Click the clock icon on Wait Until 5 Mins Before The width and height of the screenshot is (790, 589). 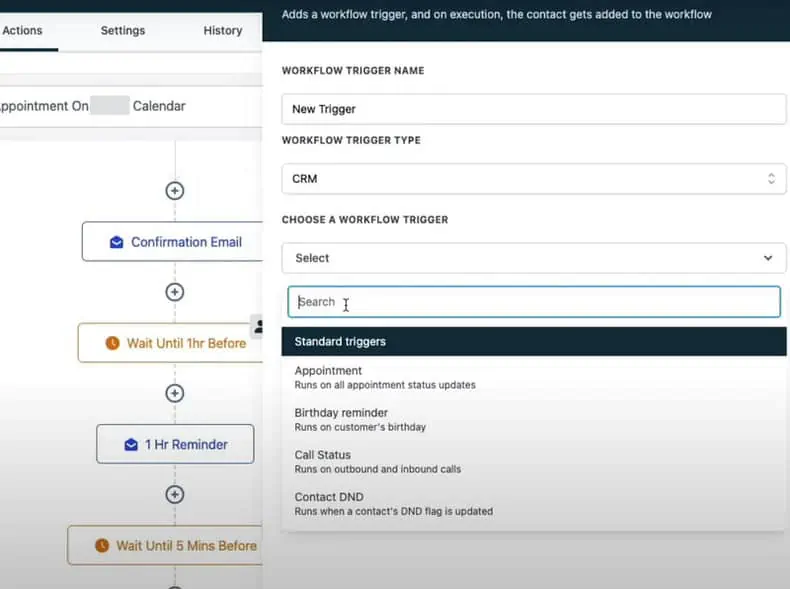pos(102,546)
